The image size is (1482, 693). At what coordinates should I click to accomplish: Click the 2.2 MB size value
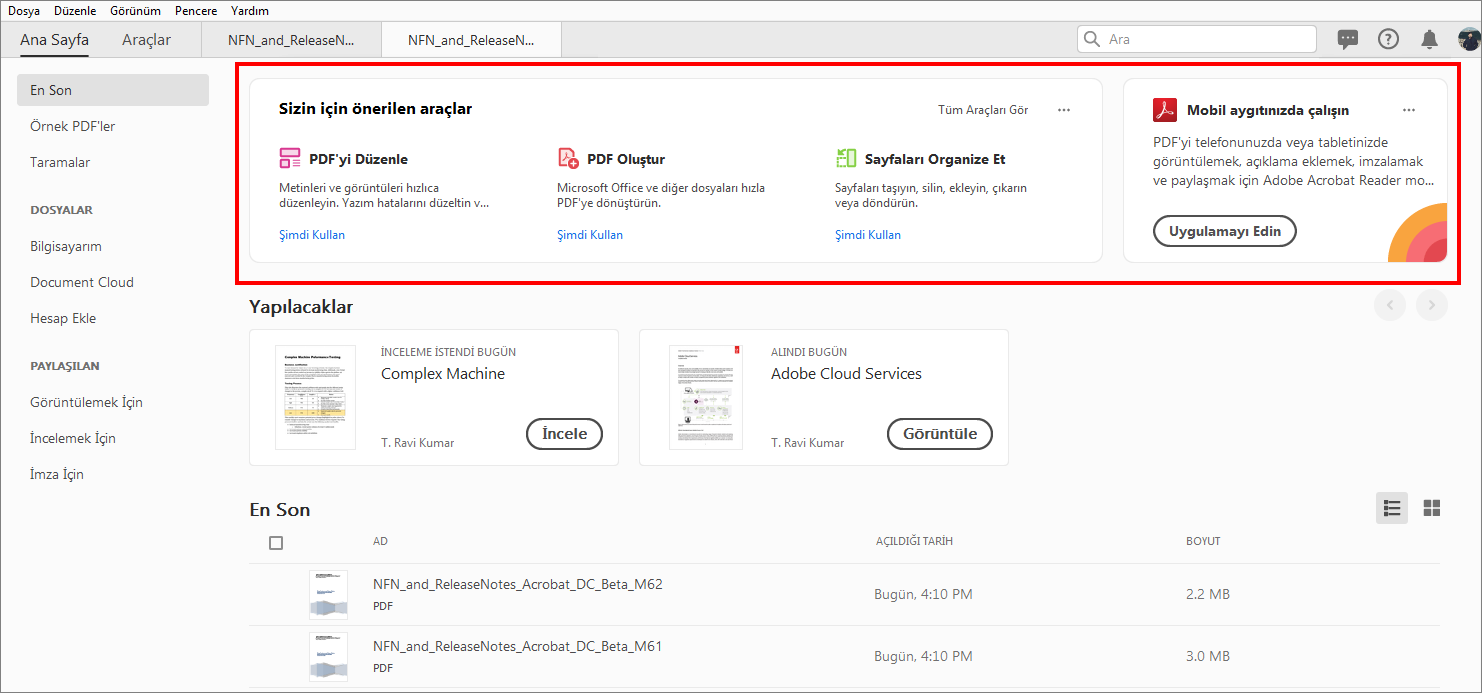point(1208,594)
